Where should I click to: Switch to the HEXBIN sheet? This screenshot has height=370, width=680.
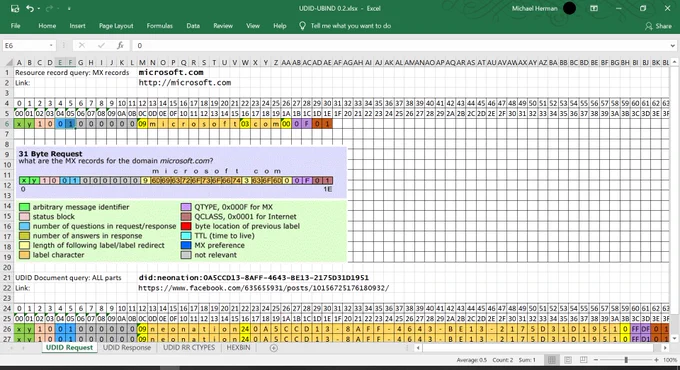(238, 347)
